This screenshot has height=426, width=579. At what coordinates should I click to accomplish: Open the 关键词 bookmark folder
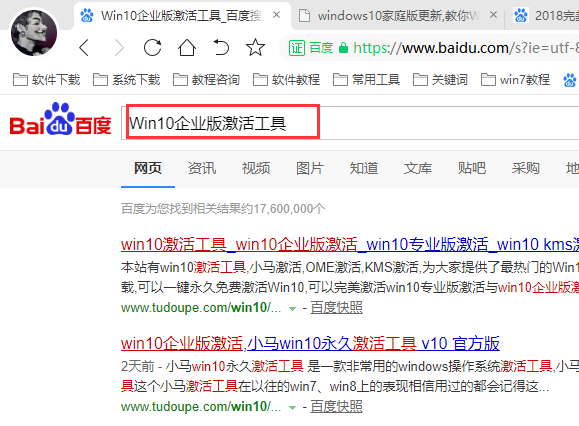[x=440, y=79]
